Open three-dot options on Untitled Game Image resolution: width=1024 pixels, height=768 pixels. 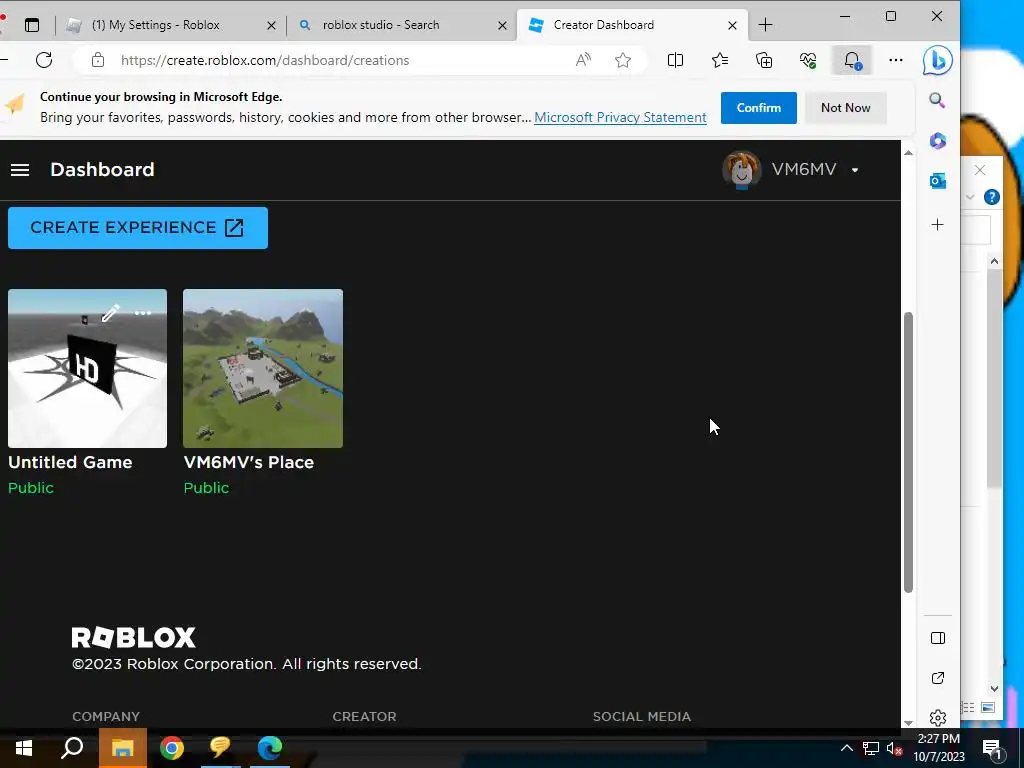click(x=142, y=313)
